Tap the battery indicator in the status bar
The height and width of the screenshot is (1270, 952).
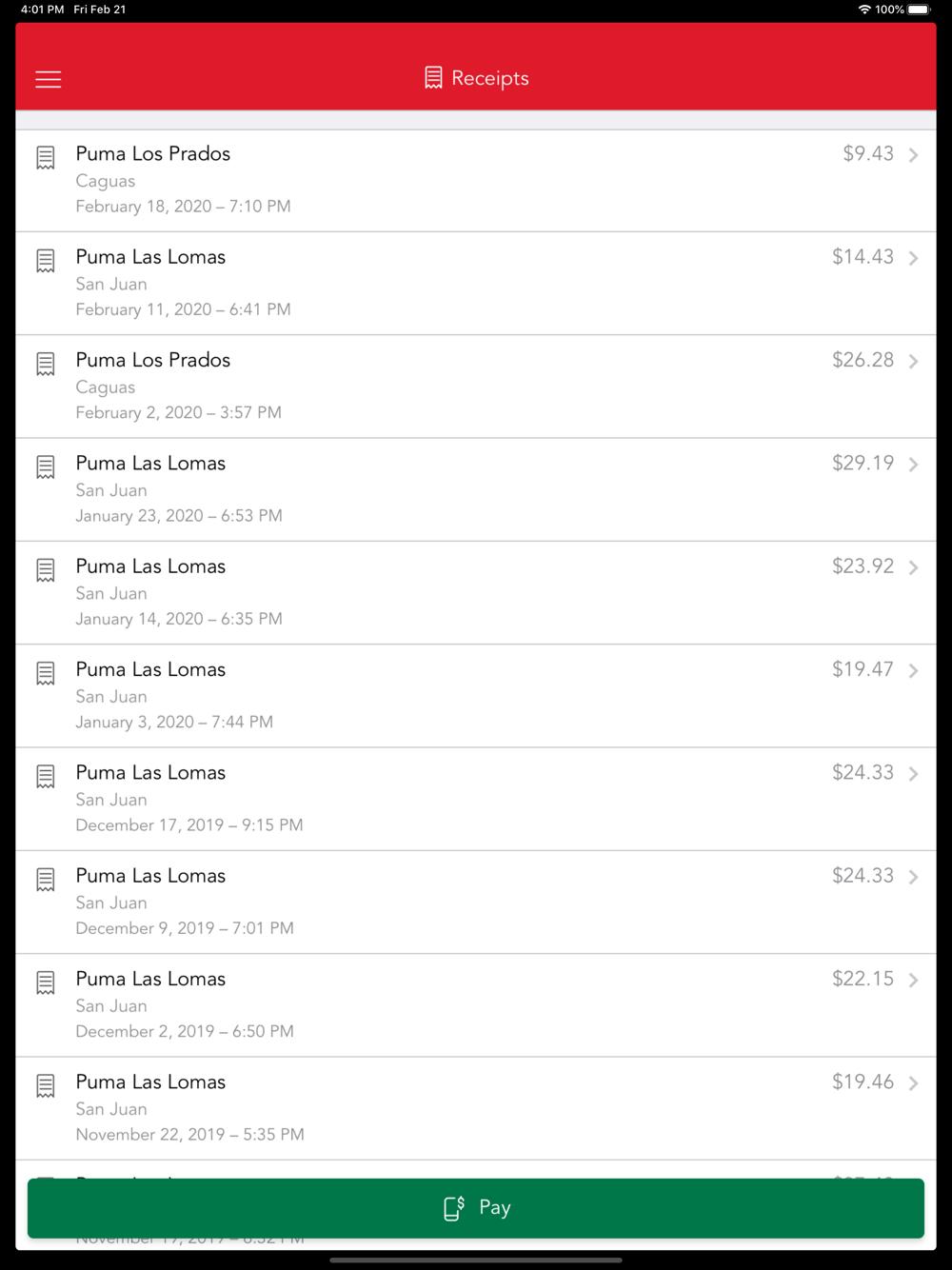919,10
